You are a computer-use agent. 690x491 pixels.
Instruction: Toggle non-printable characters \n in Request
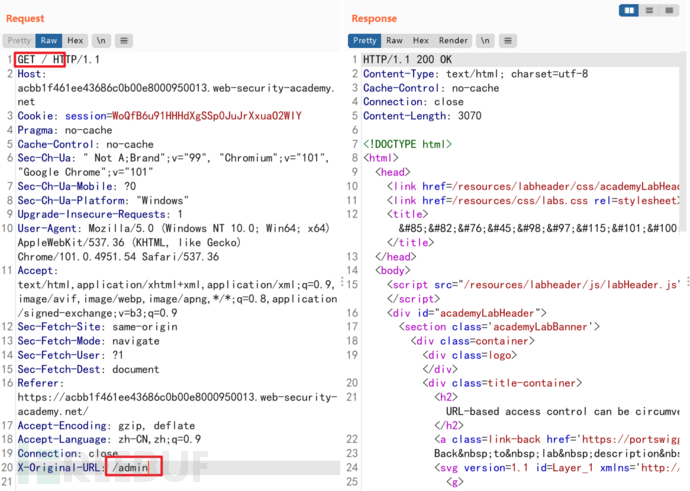tap(101, 41)
